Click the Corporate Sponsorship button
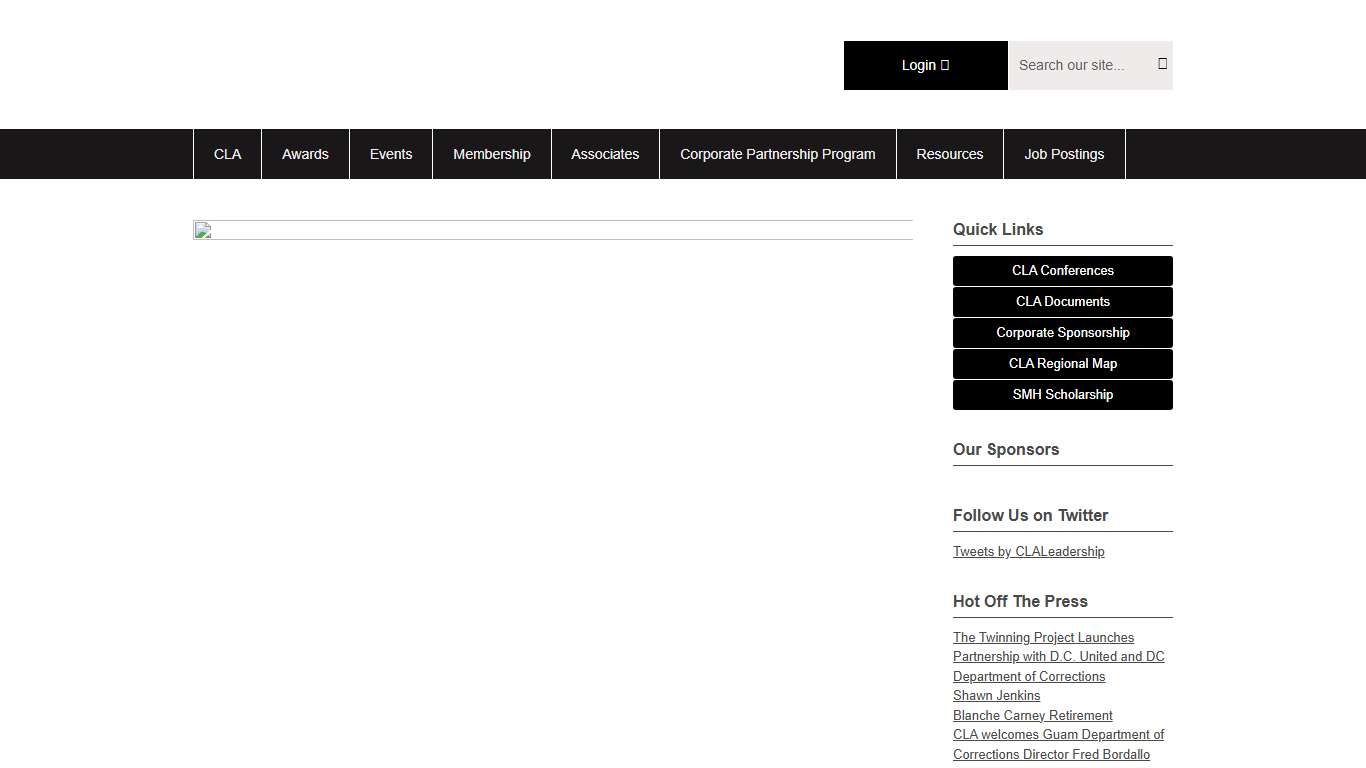 tap(1062, 333)
